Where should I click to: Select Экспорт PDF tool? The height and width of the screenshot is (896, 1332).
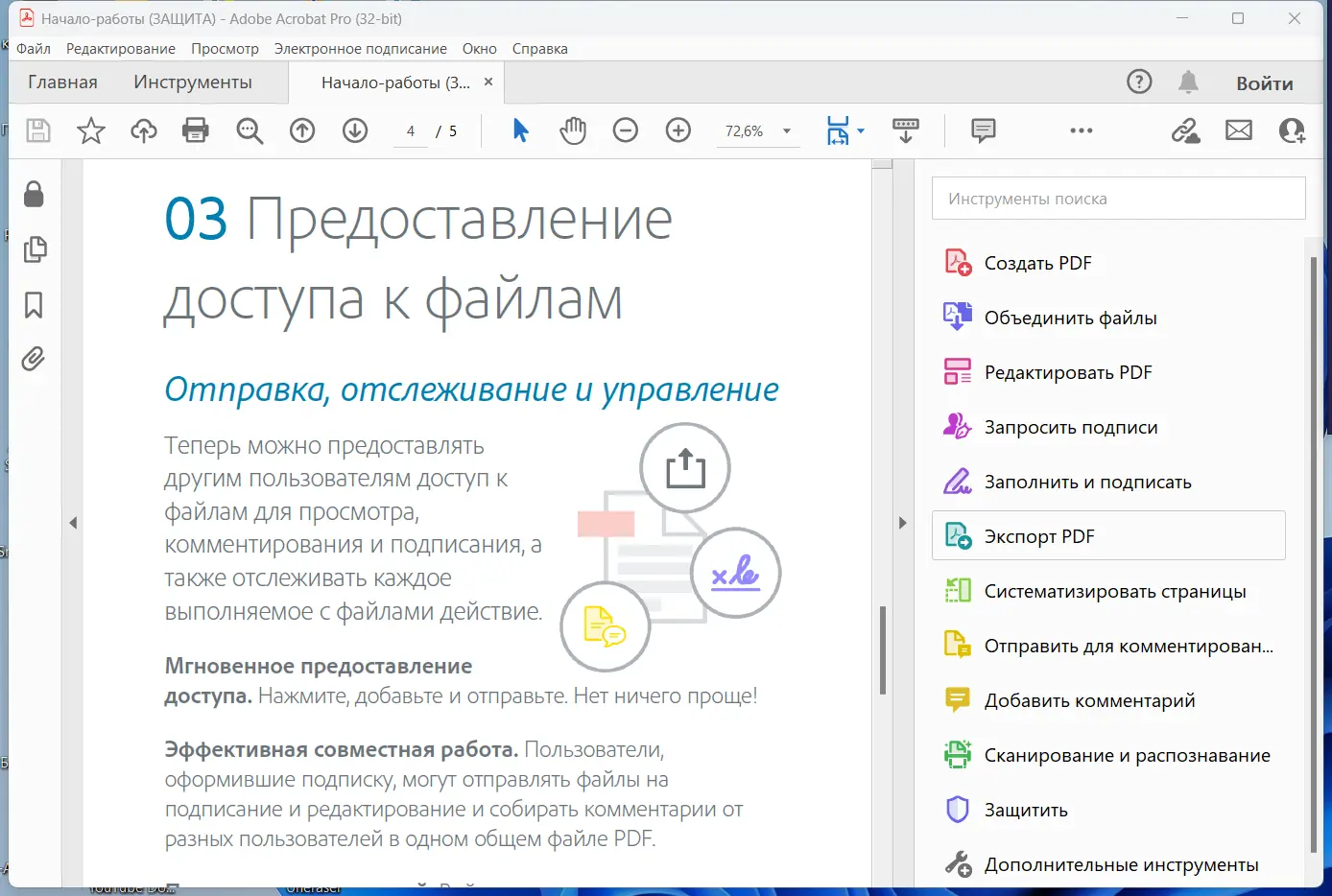[x=1108, y=536]
